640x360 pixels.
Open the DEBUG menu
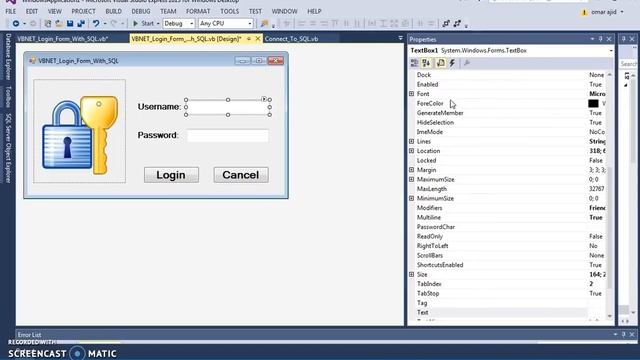(x=141, y=11)
